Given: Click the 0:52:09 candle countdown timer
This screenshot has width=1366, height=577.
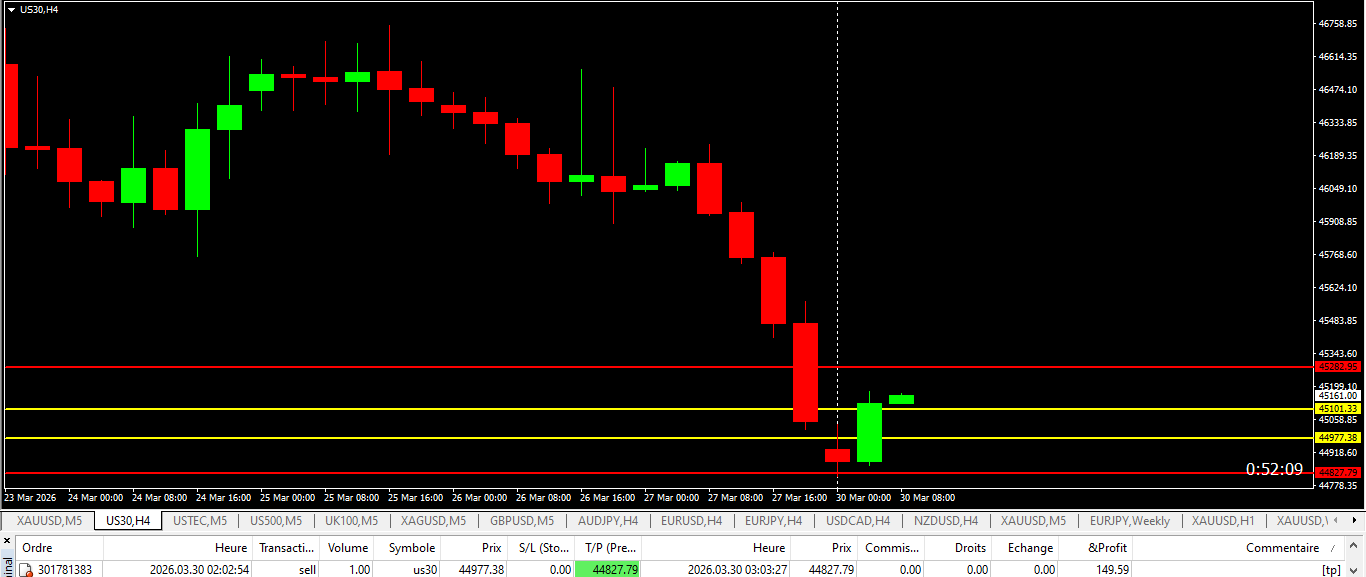Looking at the screenshot, I should coord(1274,469).
